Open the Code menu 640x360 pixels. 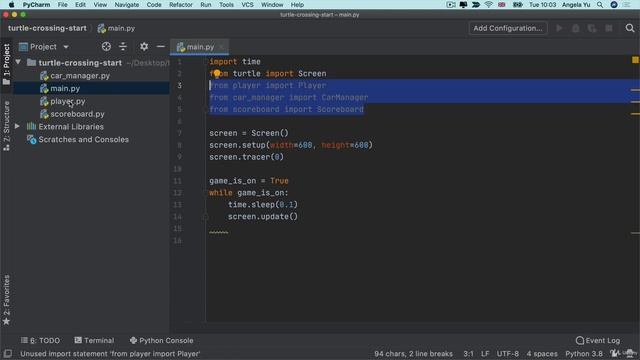[154, 5]
